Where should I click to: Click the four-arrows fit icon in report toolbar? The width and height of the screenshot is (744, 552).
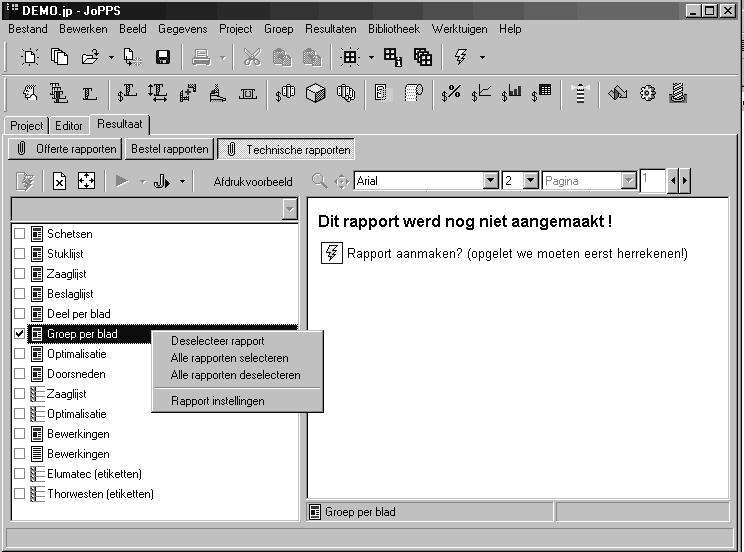pos(86,181)
